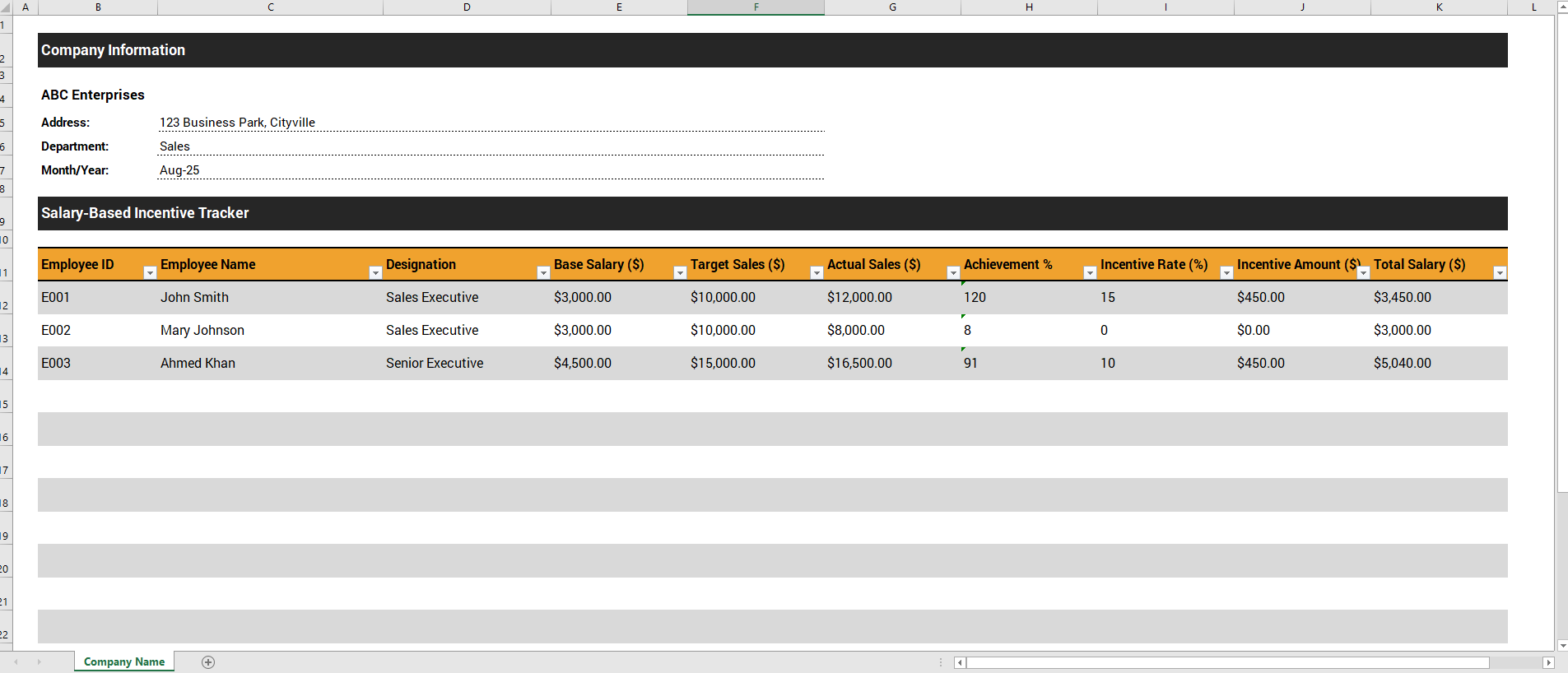
Task: Select cell with employee ID E002
Action: click(97, 330)
